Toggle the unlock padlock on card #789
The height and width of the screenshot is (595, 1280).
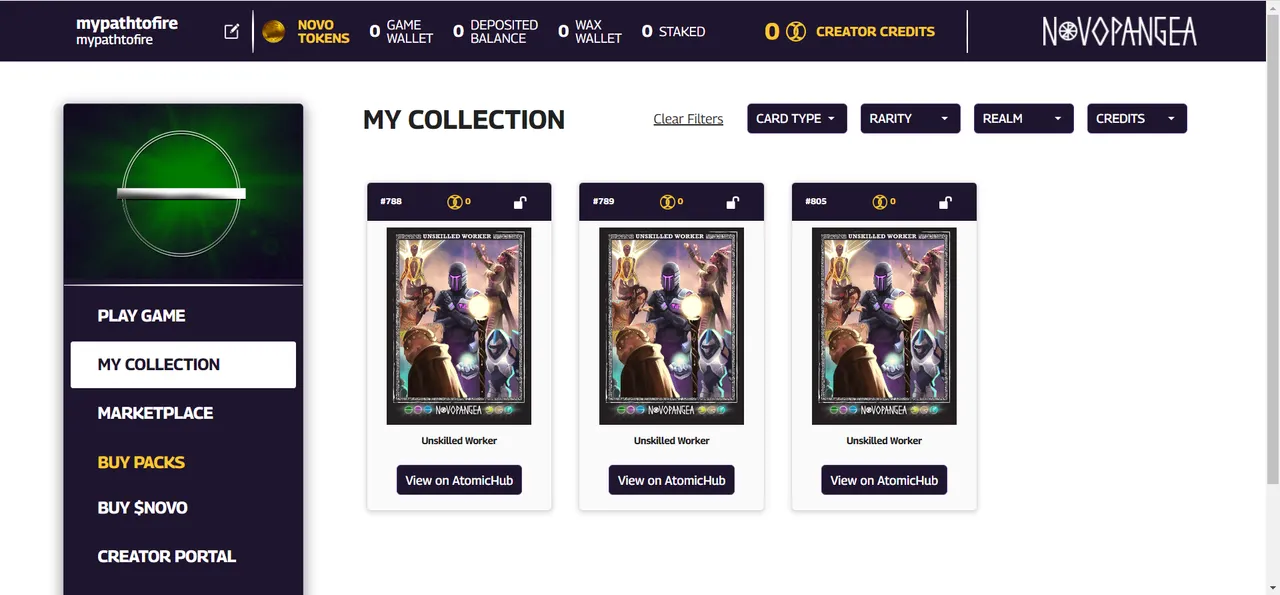pos(733,202)
